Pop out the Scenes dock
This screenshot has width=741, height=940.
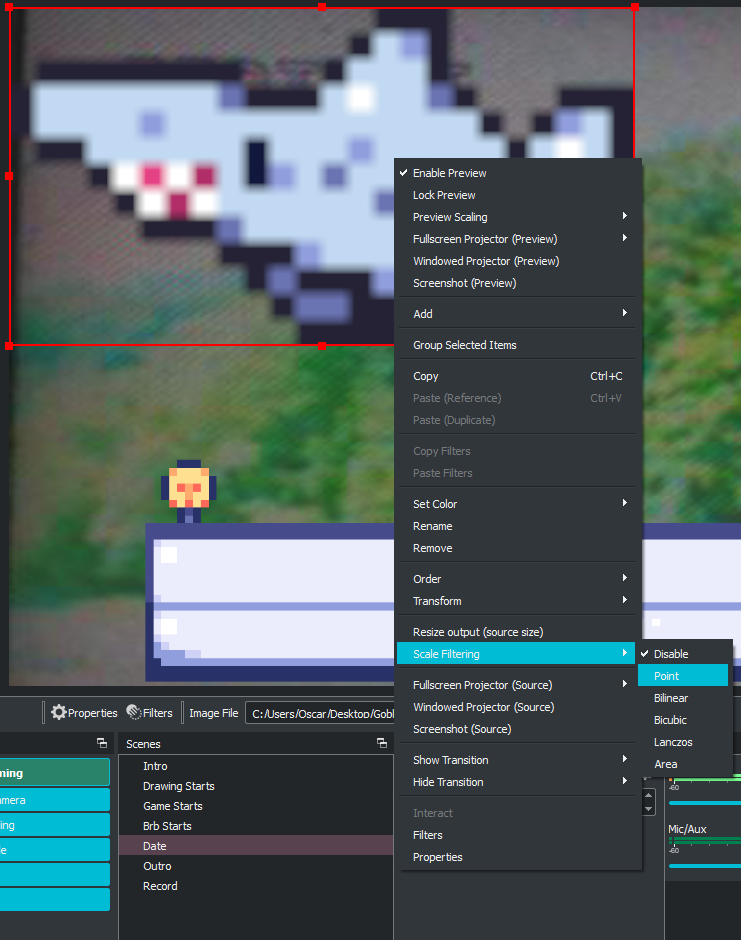[382, 743]
